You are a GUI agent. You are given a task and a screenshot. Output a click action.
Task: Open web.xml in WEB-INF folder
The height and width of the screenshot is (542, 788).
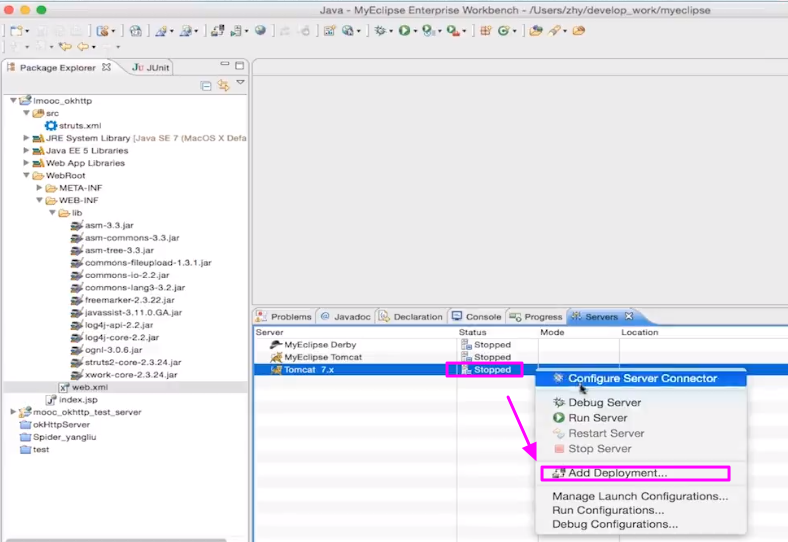88,387
